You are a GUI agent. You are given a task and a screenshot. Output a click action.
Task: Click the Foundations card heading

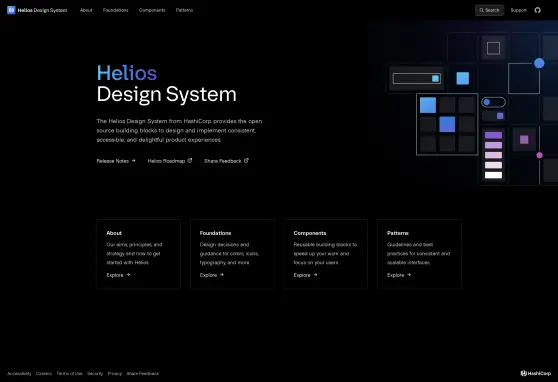(x=215, y=233)
